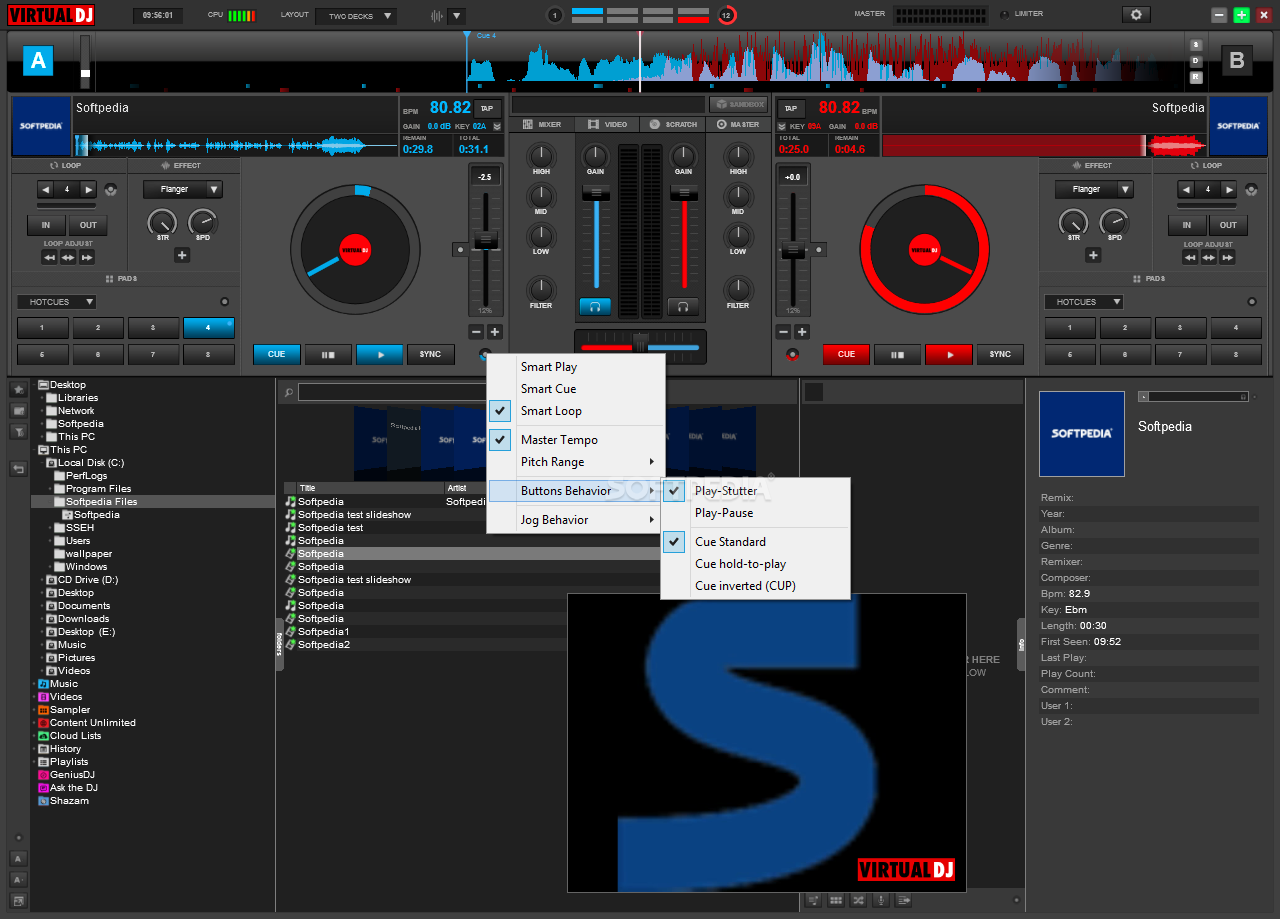The height and width of the screenshot is (919, 1280).
Task: Click deck B loop adjust move-forward arrows
Action: [x=1228, y=257]
